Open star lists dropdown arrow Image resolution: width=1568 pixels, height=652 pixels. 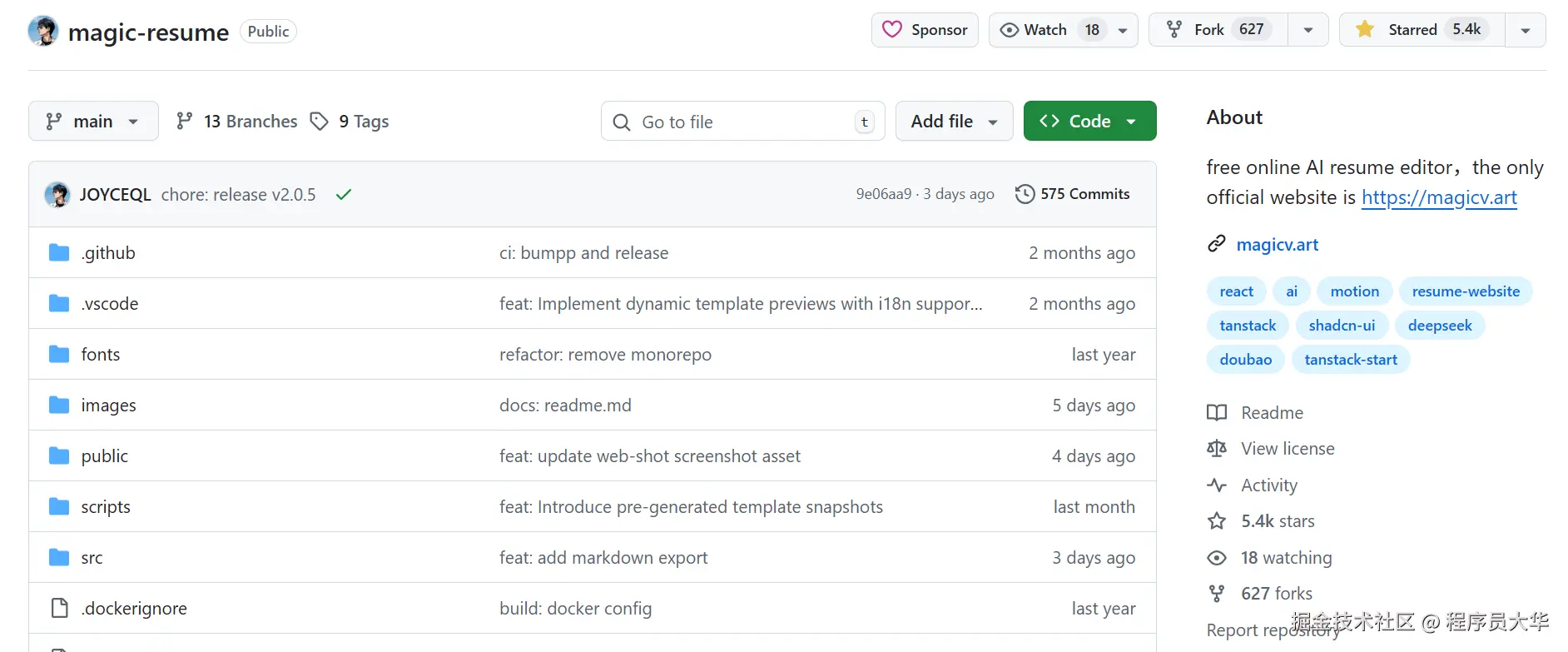[1526, 30]
